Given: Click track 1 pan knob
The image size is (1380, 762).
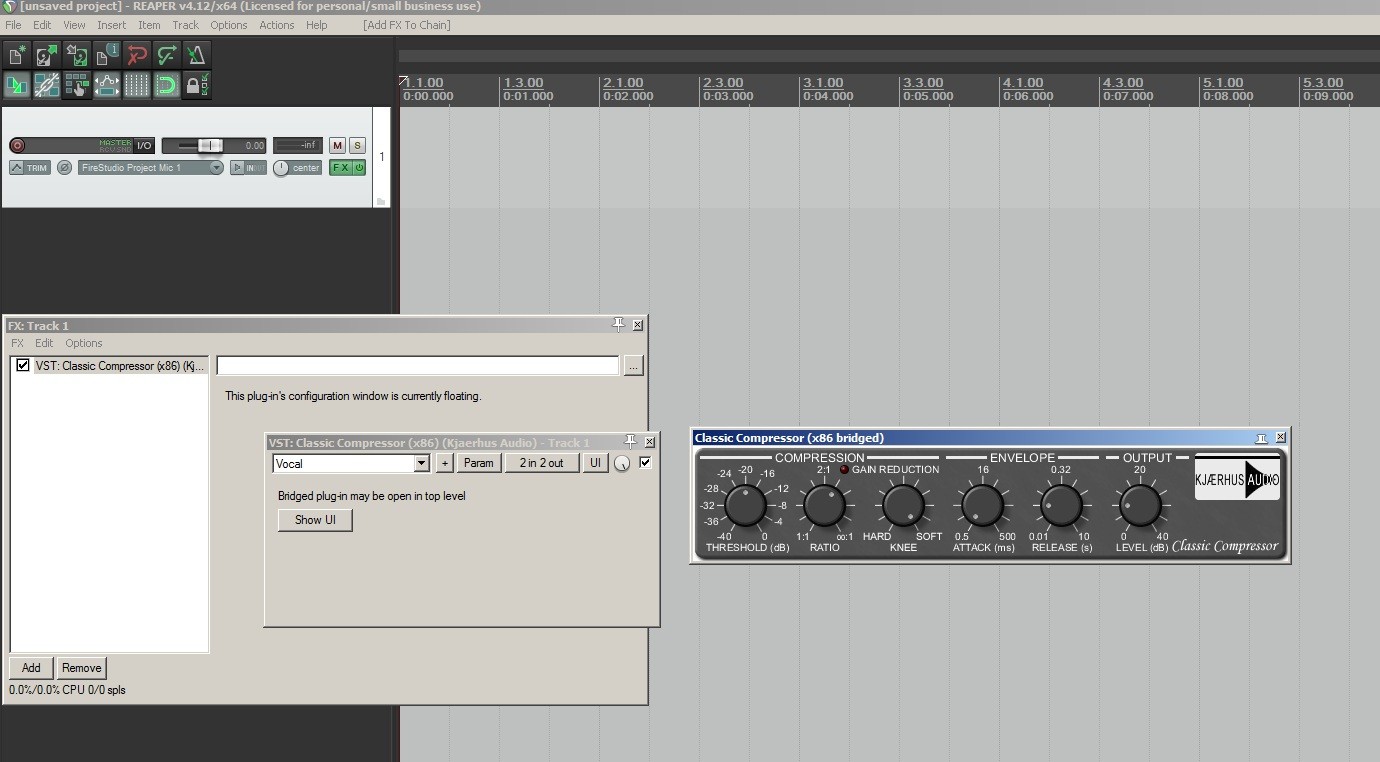Looking at the screenshot, I should click(281, 168).
